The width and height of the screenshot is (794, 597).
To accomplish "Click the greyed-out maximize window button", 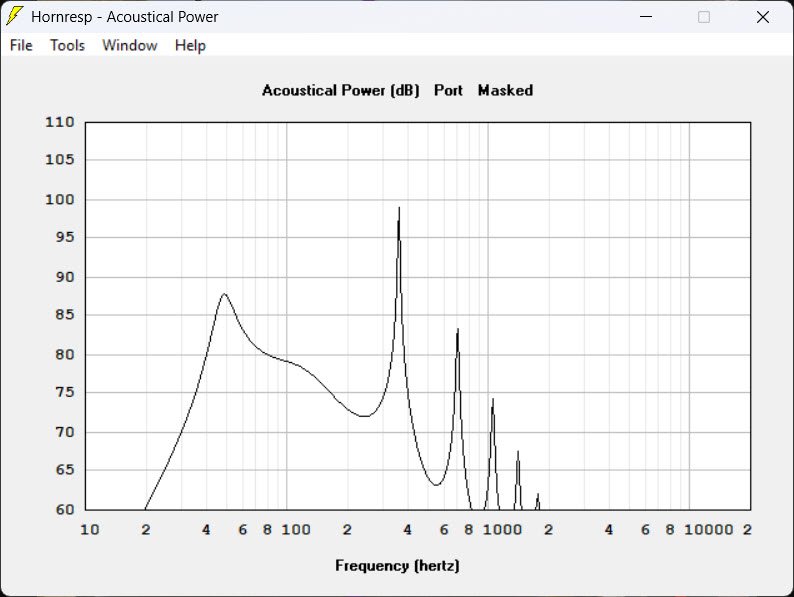I will point(704,17).
